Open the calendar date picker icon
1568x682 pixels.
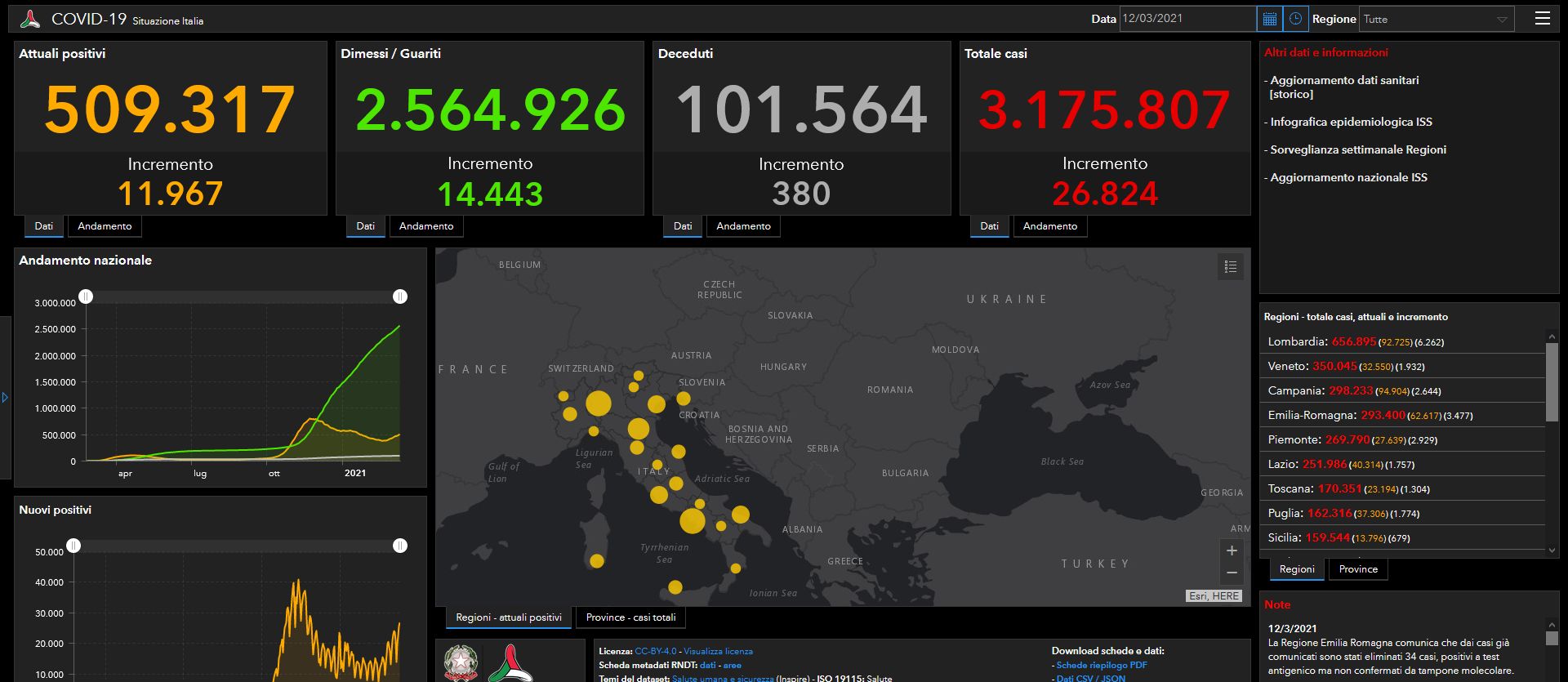pyautogui.click(x=1269, y=19)
